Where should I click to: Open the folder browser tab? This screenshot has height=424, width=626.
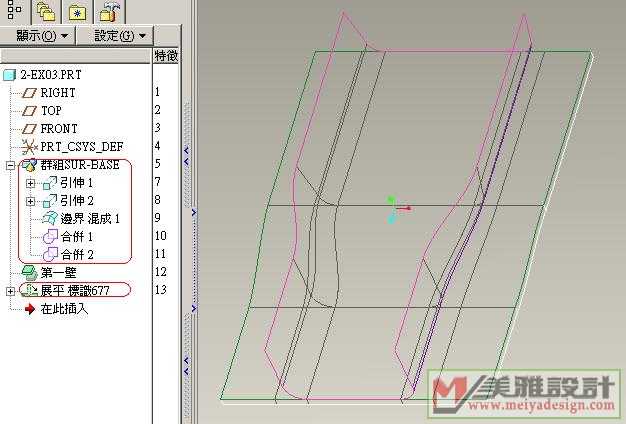point(77,12)
